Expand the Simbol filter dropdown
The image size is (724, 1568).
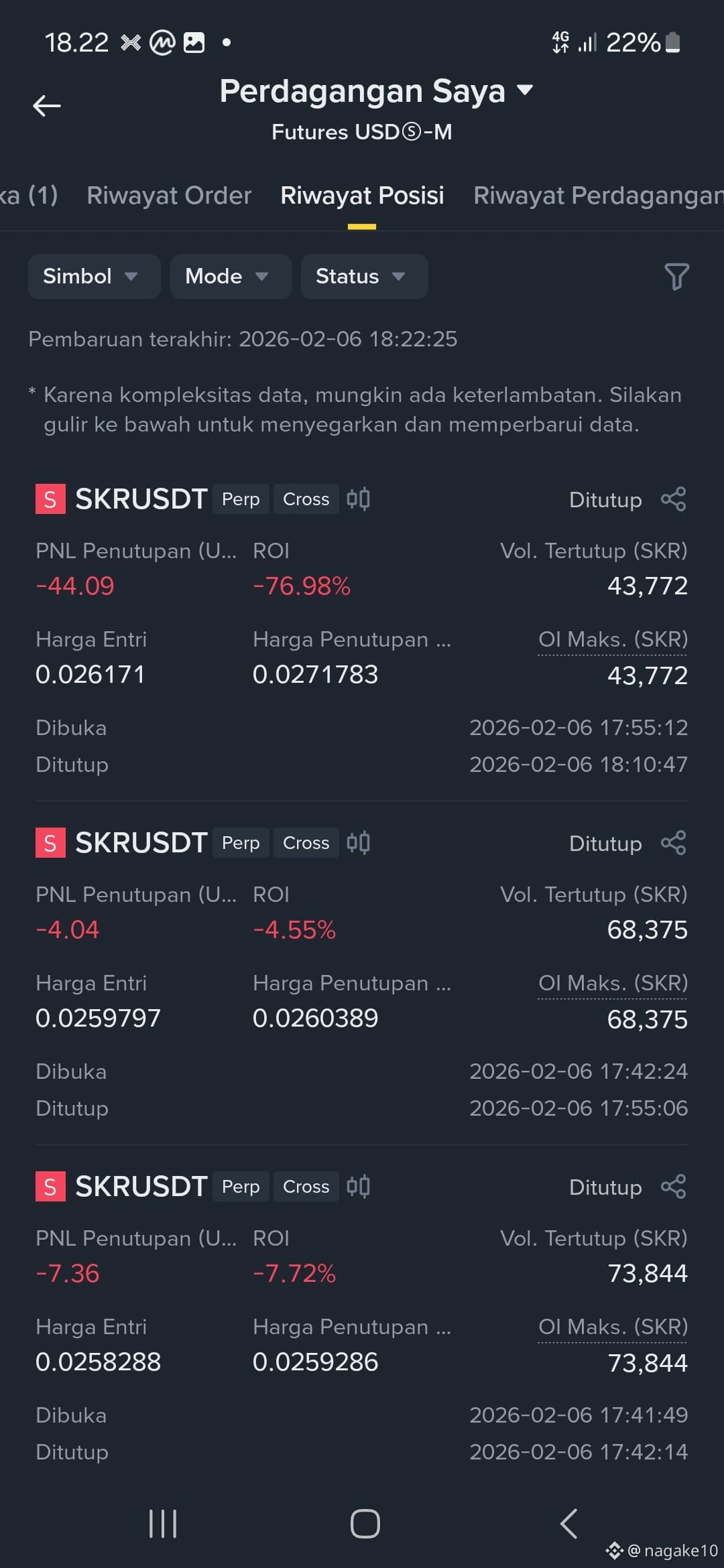94,276
